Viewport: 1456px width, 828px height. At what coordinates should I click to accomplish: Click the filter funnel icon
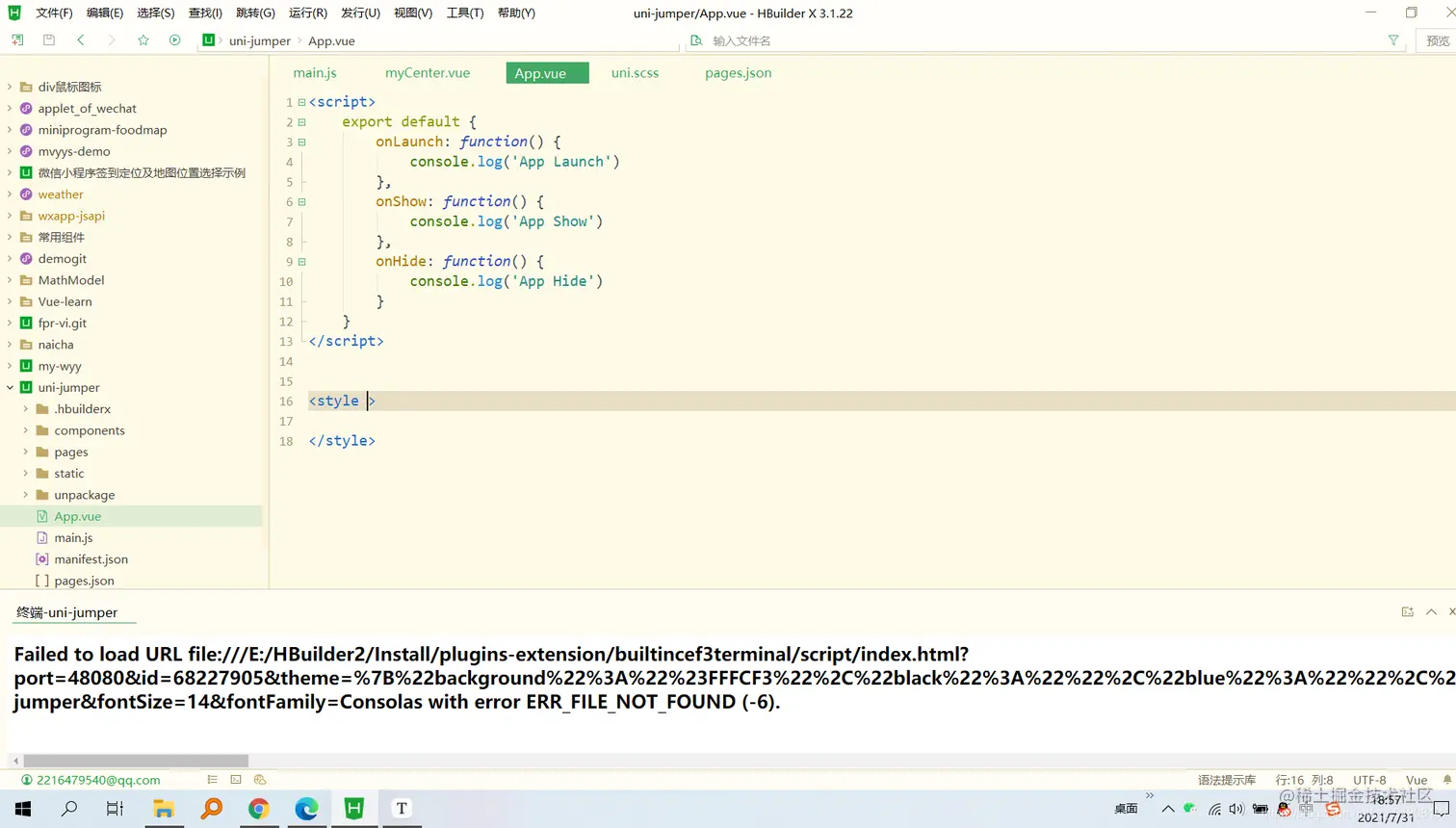click(1393, 40)
